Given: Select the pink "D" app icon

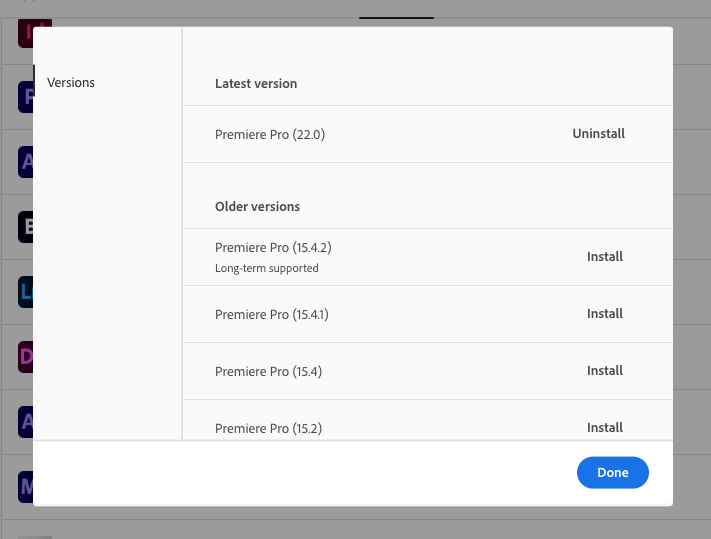Looking at the screenshot, I should [x=26, y=356].
